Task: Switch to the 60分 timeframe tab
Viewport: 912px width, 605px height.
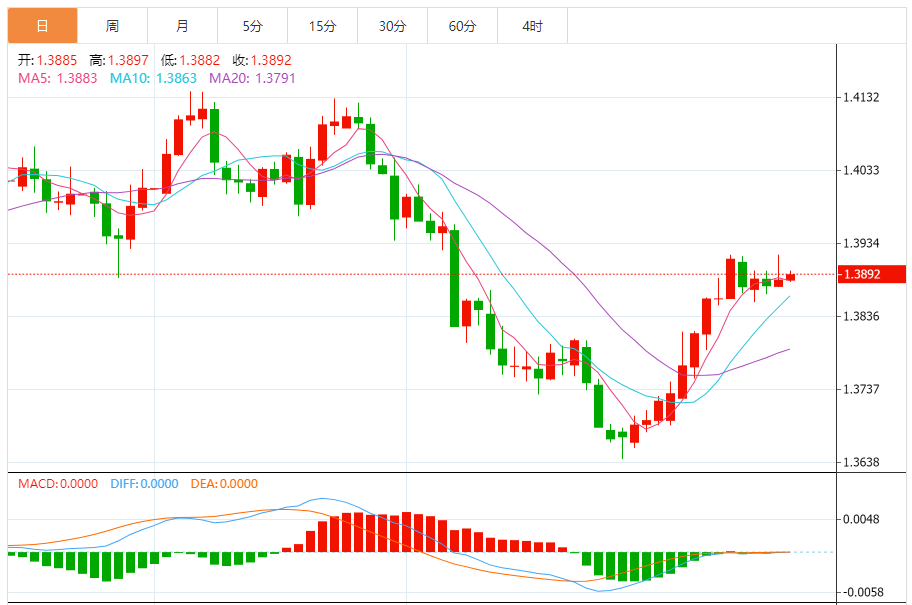Action: 462,26
